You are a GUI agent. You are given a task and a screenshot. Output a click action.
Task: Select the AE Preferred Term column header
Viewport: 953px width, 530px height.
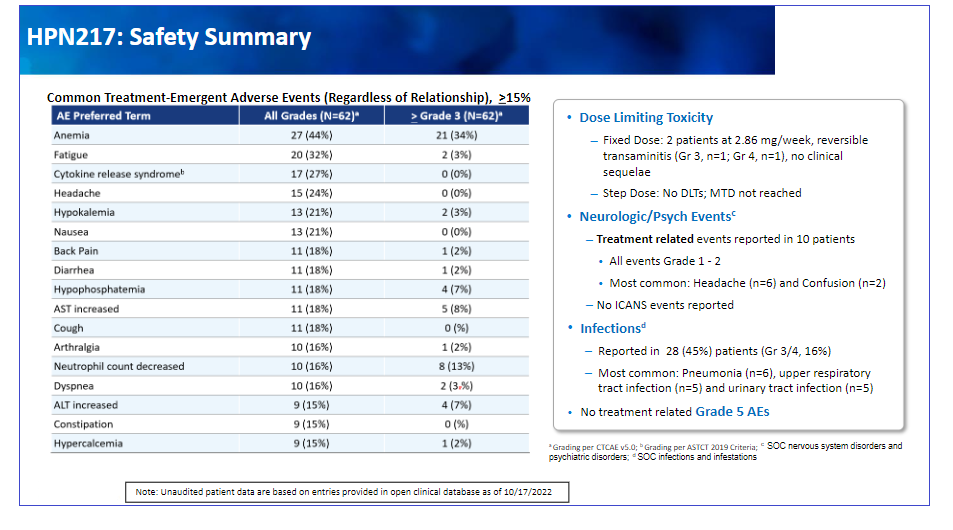tap(104, 116)
